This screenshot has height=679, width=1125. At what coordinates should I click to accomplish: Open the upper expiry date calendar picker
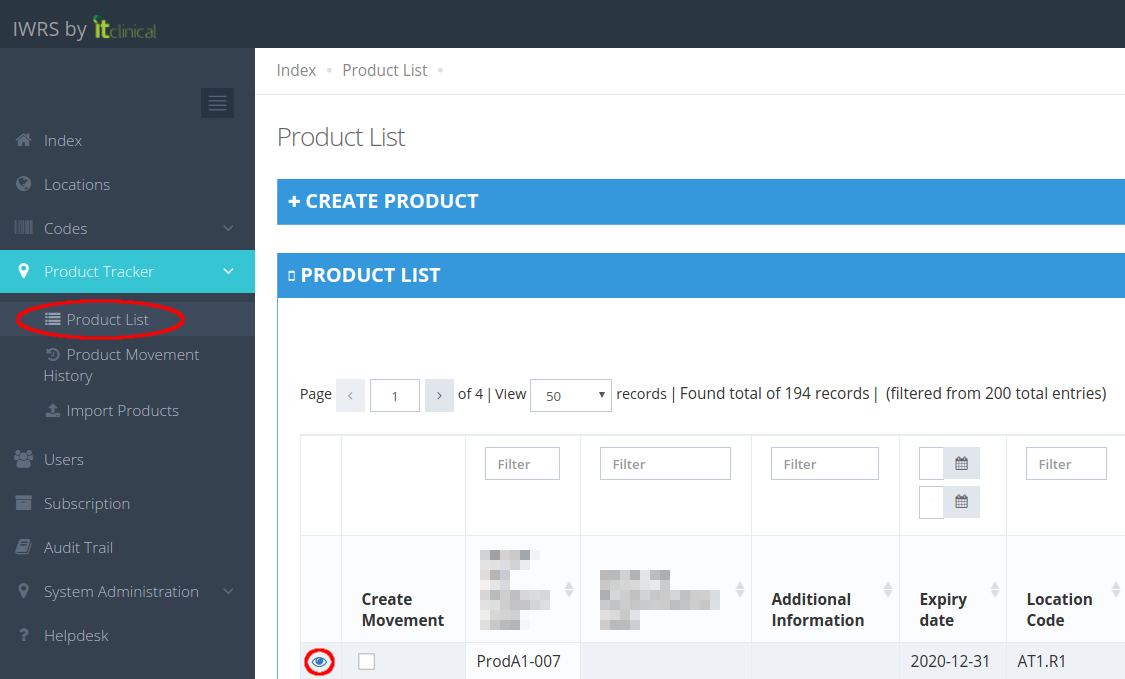961,464
